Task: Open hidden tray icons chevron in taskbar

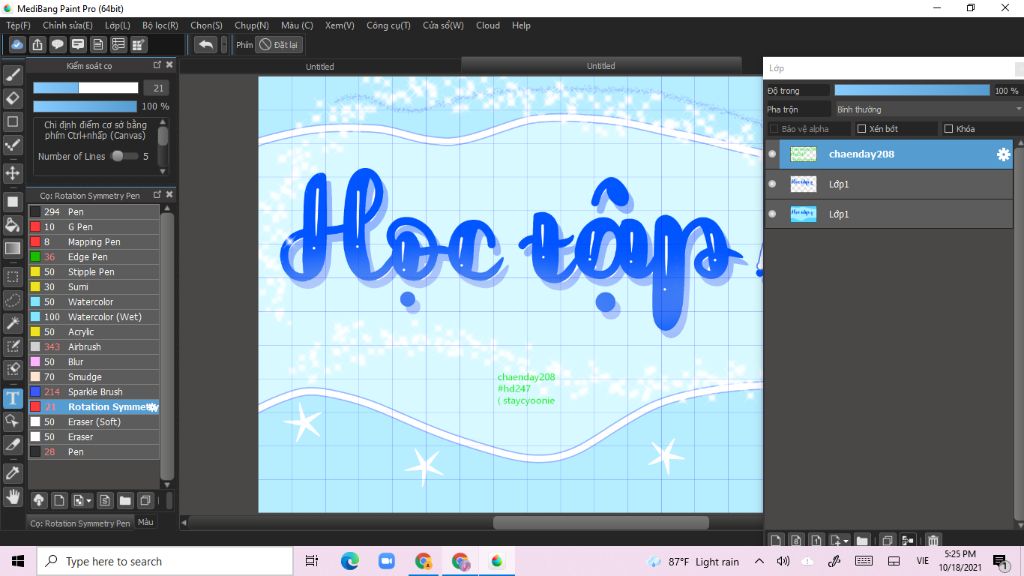Action: 759,561
